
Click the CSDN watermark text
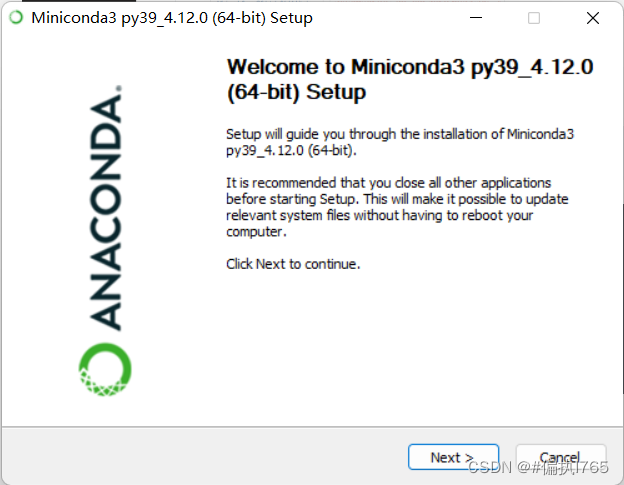coord(538,467)
